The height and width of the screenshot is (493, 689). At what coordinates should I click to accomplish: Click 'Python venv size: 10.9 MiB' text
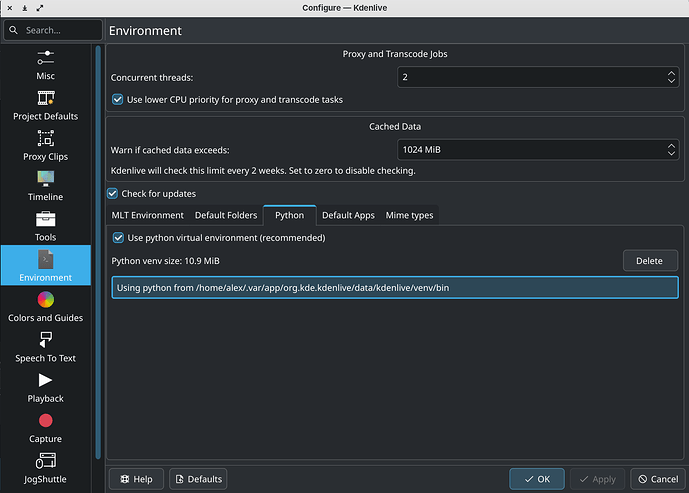165,261
